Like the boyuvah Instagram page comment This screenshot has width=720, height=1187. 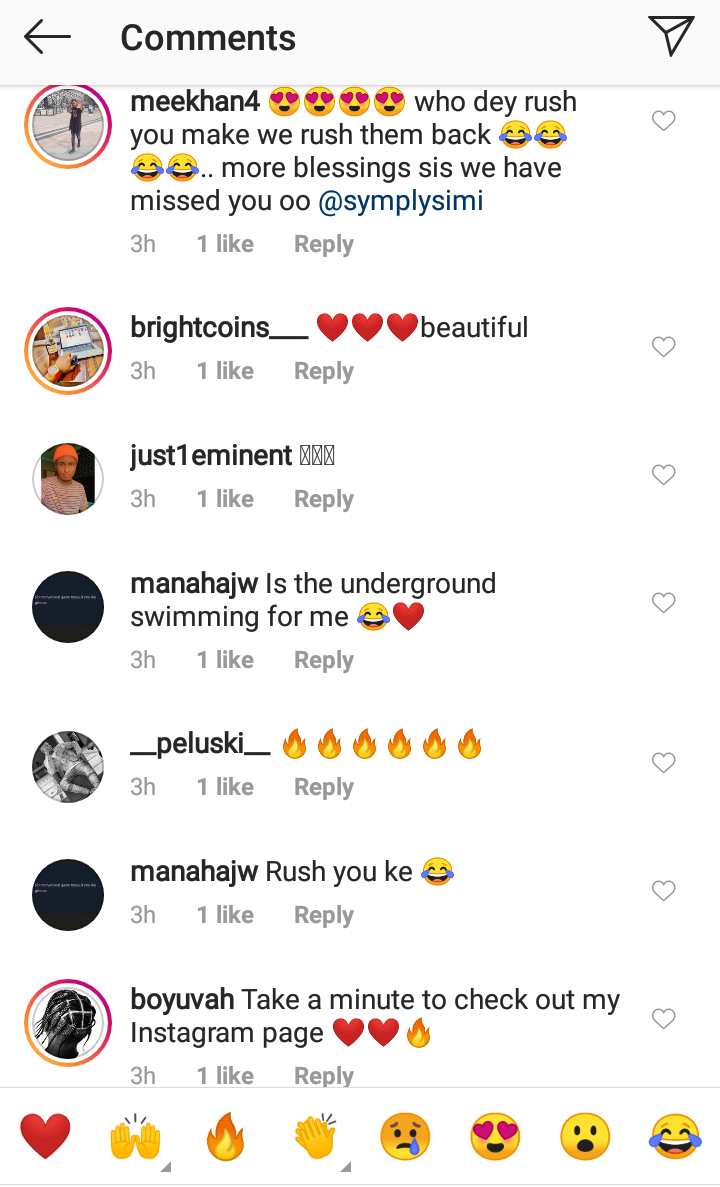[664, 1018]
